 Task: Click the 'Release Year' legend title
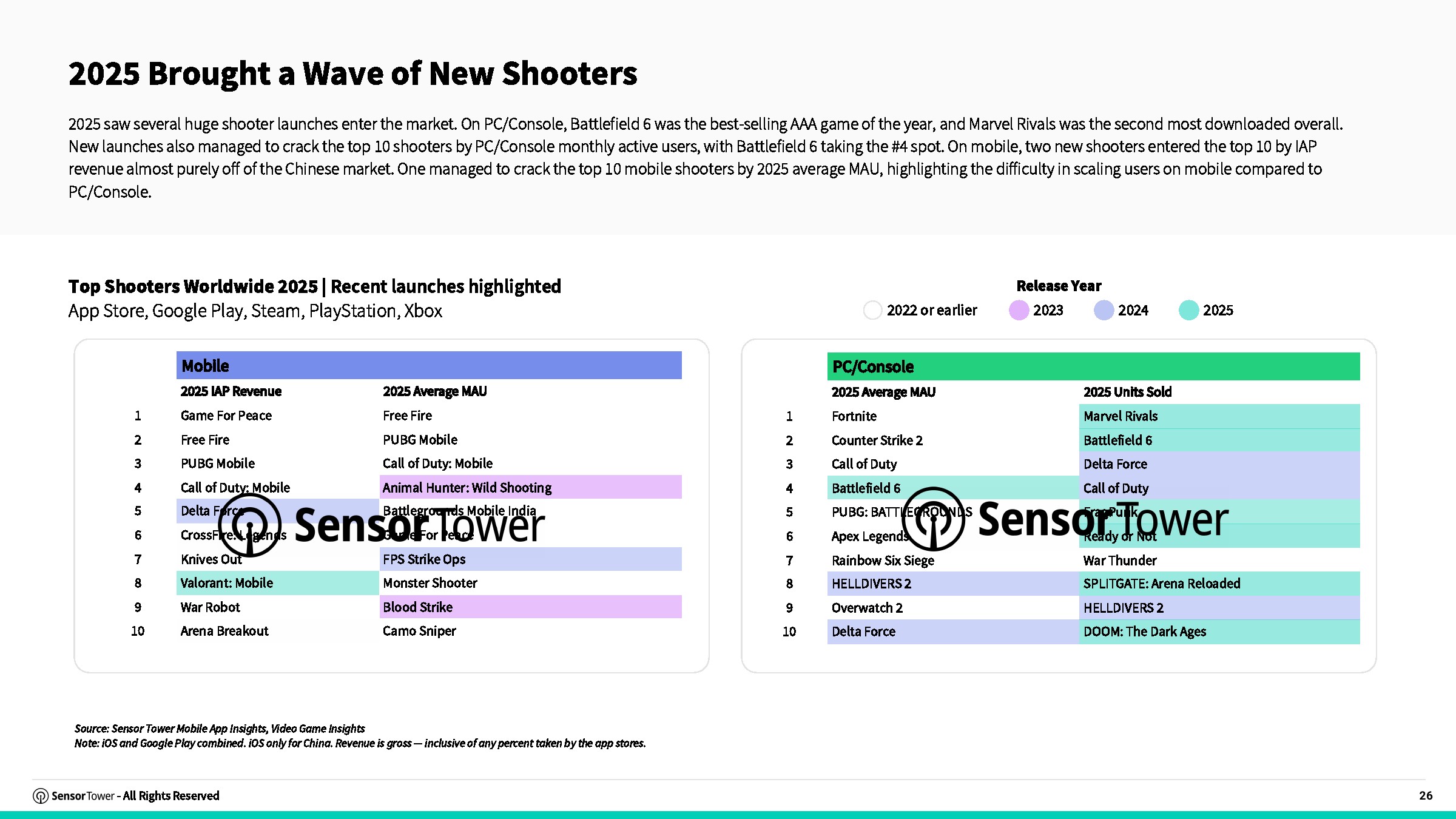click(x=1059, y=286)
